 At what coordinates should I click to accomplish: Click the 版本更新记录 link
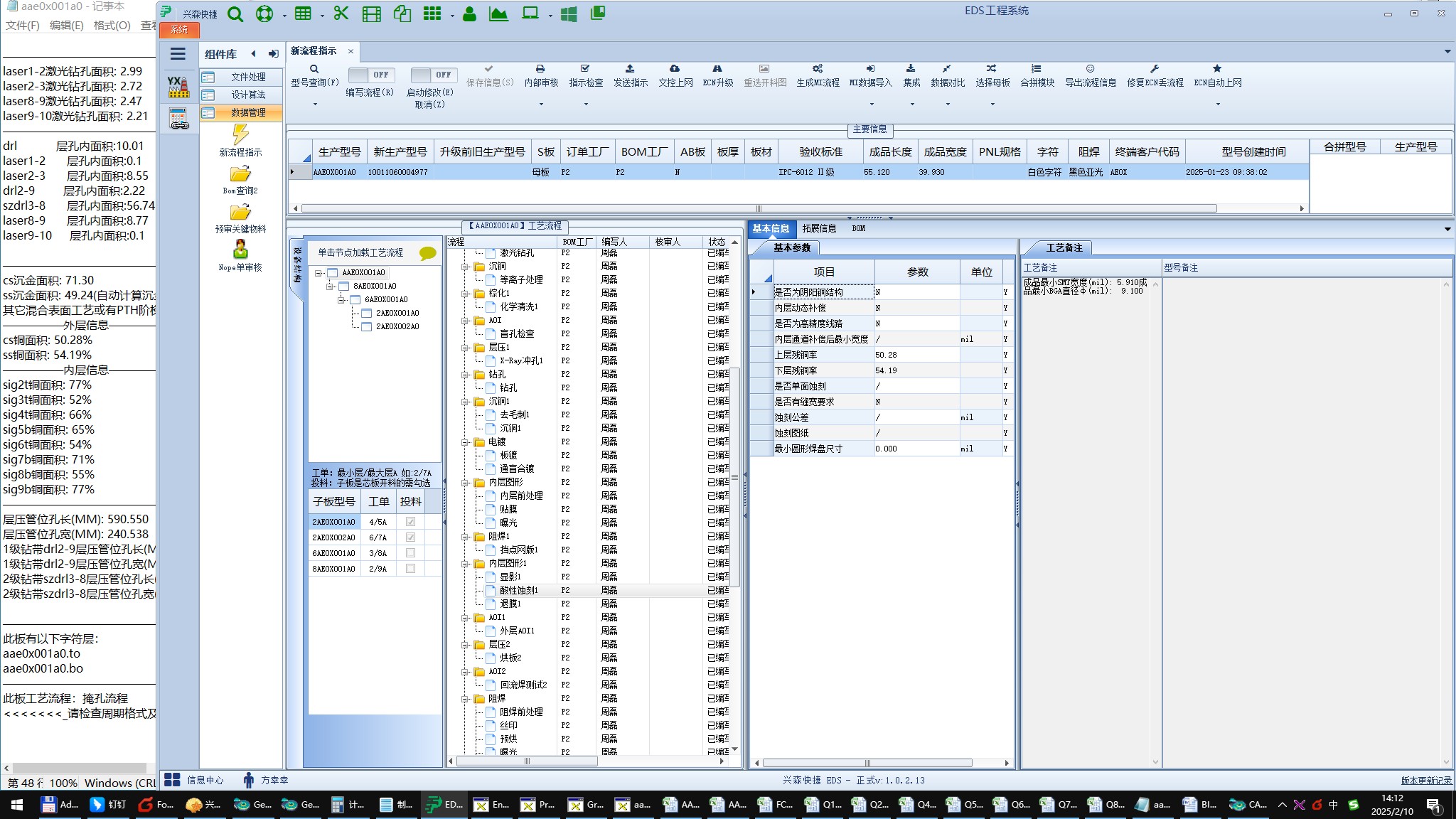[1425, 781]
